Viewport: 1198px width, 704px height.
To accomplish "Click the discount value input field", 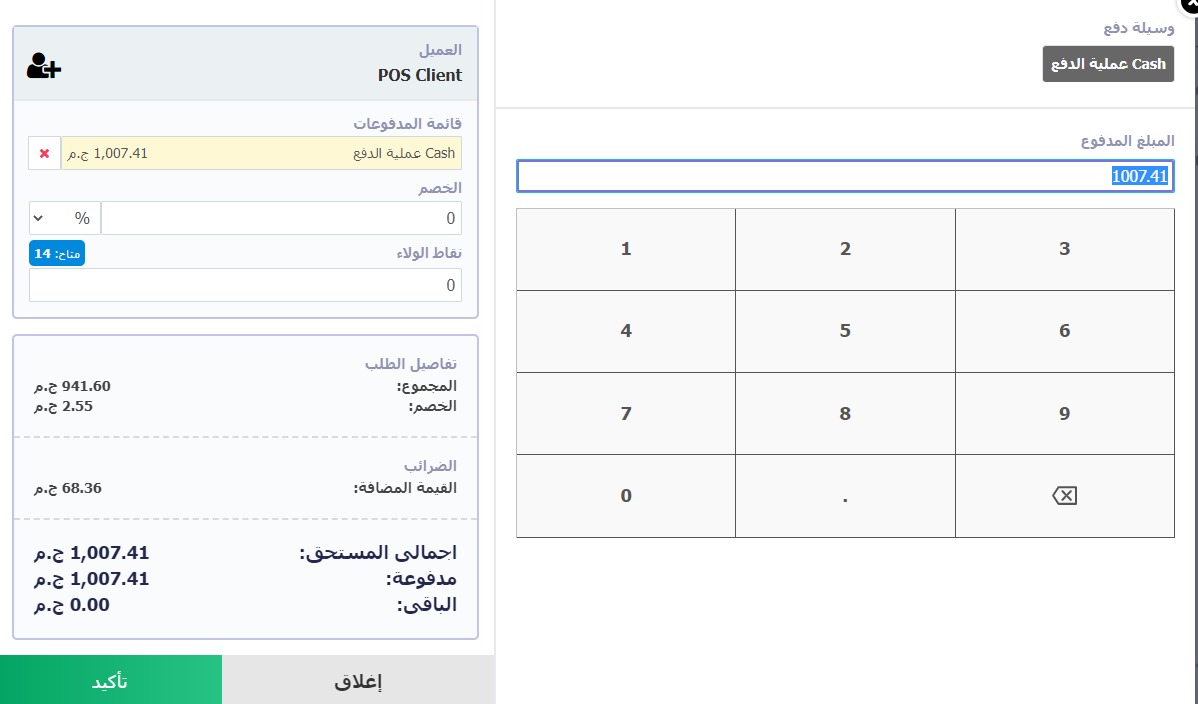I will [x=281, y=219].
